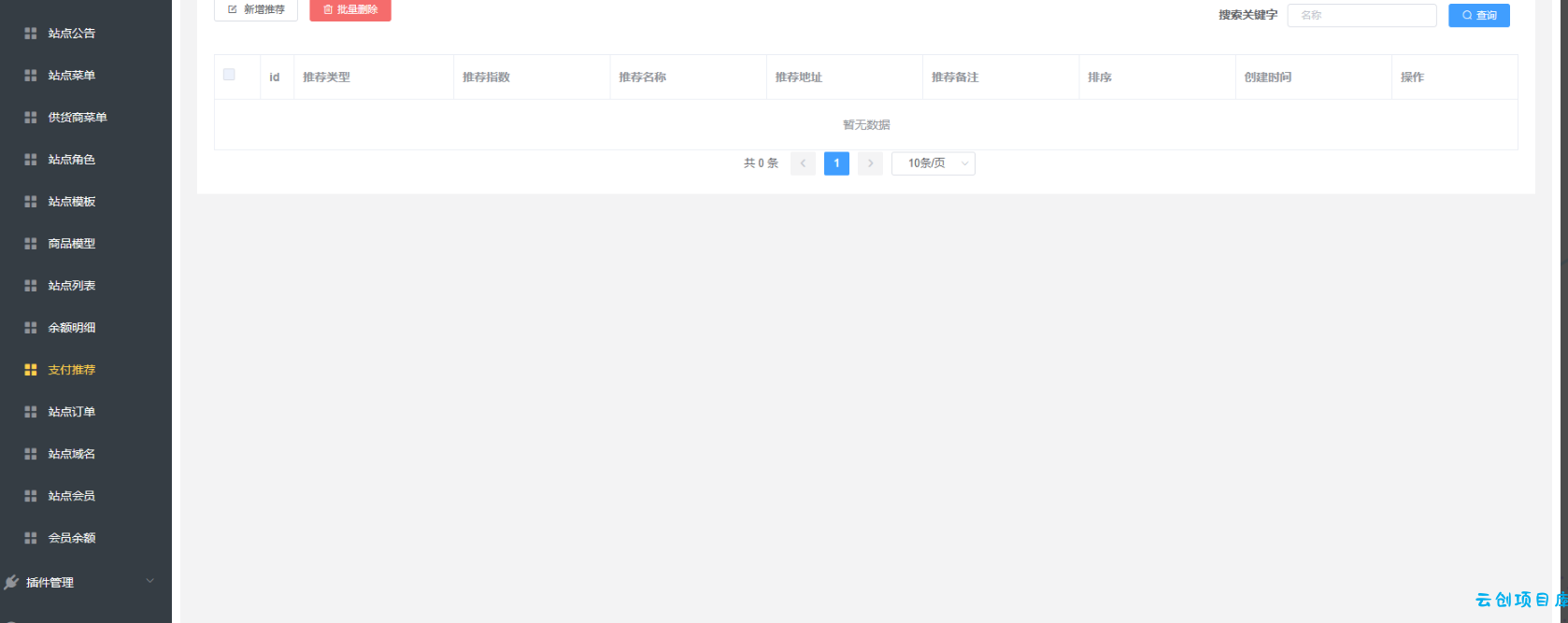Viewport: 1568px width, 623px height.
Task: Click the grid icon beside 会员余额
Action: (31, 538)
